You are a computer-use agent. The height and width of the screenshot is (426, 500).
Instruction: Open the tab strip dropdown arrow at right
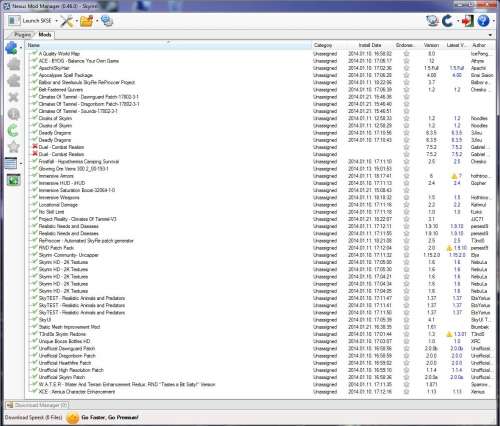[x=490, y=35]
